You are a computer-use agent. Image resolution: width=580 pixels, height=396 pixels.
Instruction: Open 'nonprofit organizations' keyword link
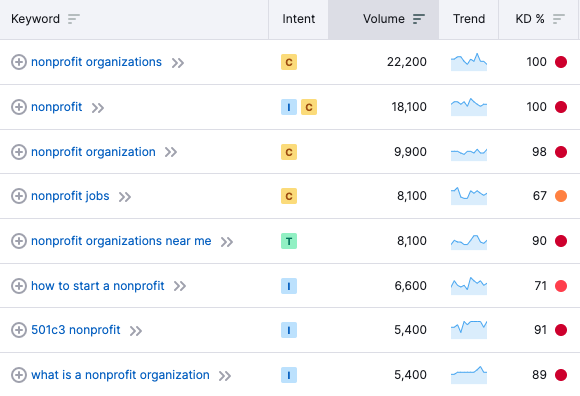coord(96,62)
